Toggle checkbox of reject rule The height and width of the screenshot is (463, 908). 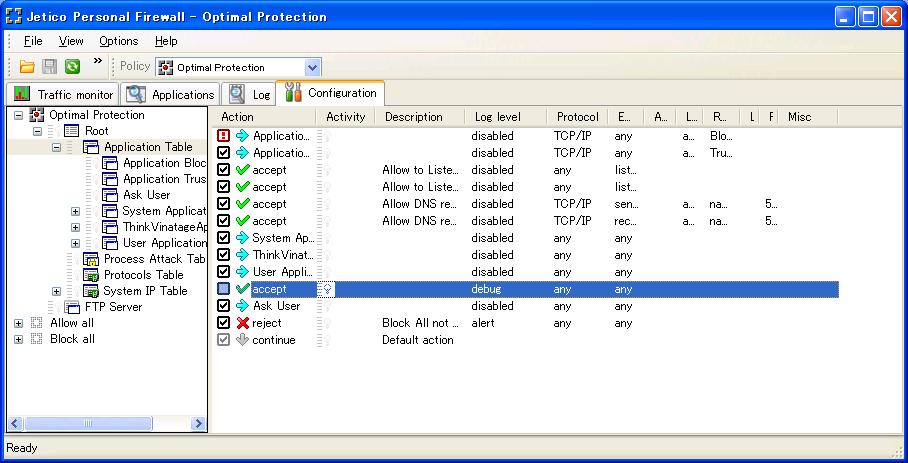point(224,323)
